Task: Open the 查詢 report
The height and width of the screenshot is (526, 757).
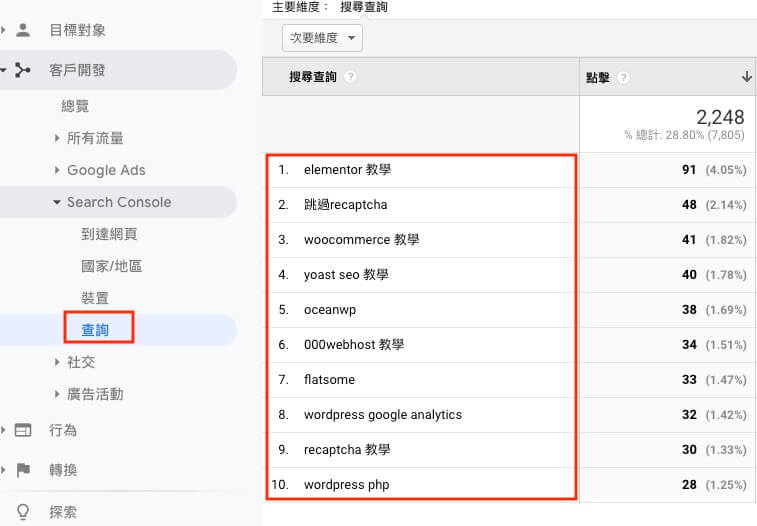Action: [x=95, y=330]
